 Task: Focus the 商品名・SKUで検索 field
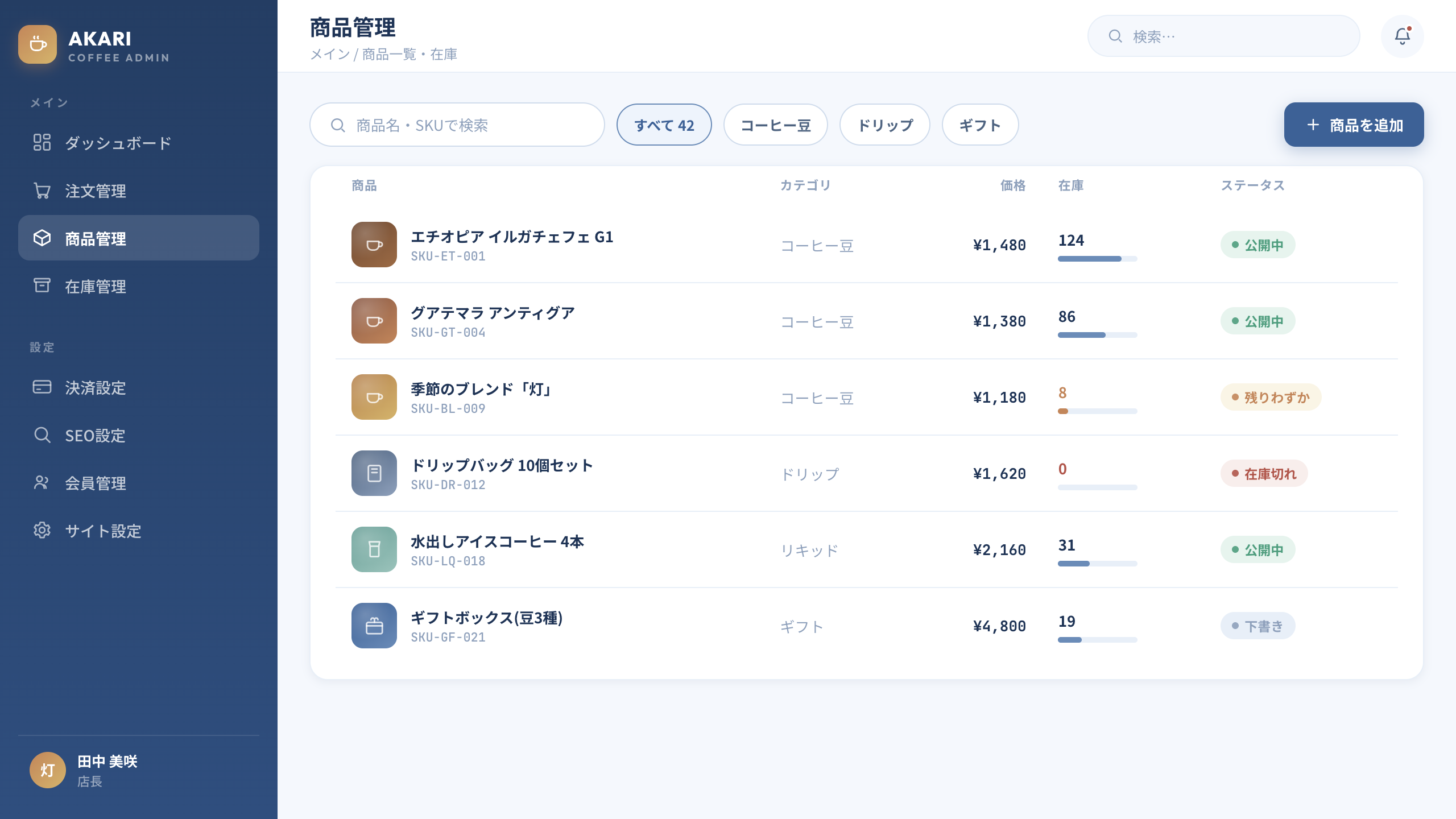457,125
